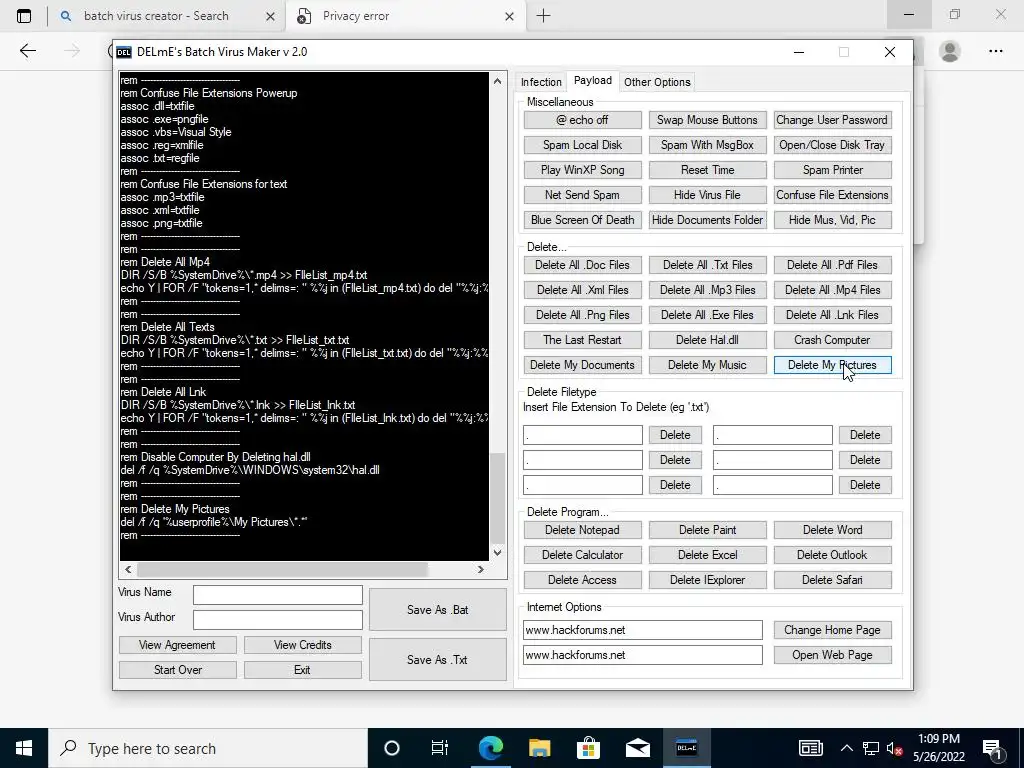This screenshot has width=1024, height=768.
Task: Click the Hide Documents Folder button
Action: [707, 220]
